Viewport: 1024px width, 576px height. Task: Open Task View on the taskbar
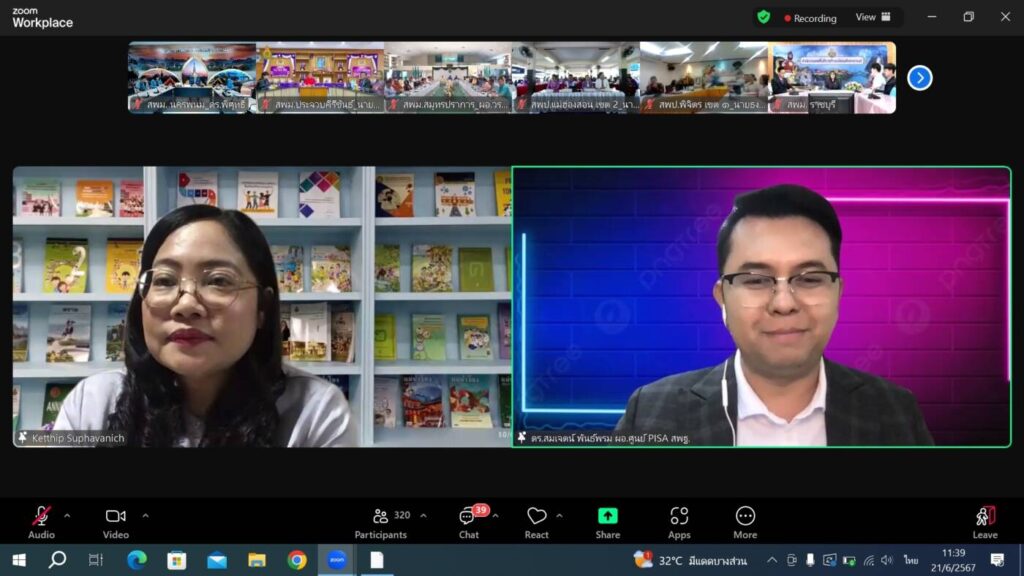coord(96,560)
